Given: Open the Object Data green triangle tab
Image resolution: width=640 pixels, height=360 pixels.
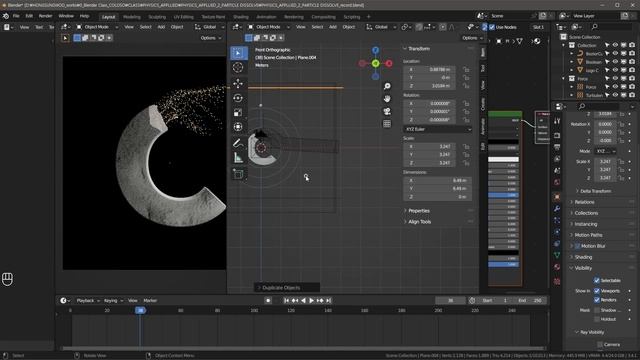Looking at the screenshot, I should 557,255.
